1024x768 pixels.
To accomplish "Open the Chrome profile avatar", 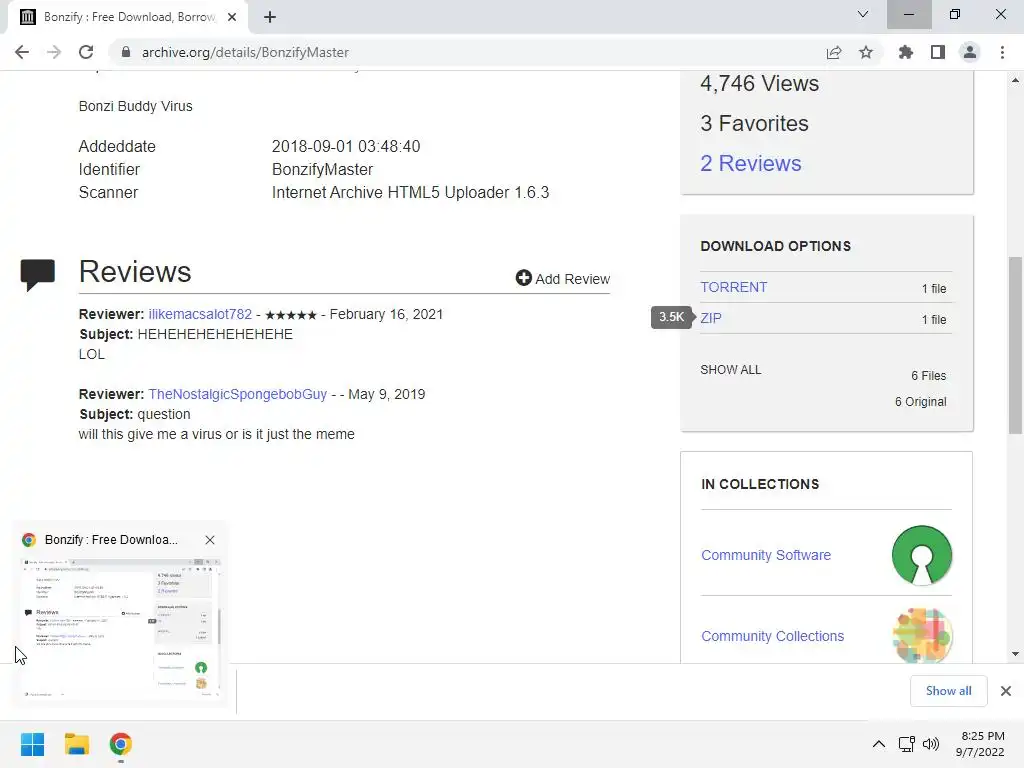I will pyautogui.click(x=970, y=52).
